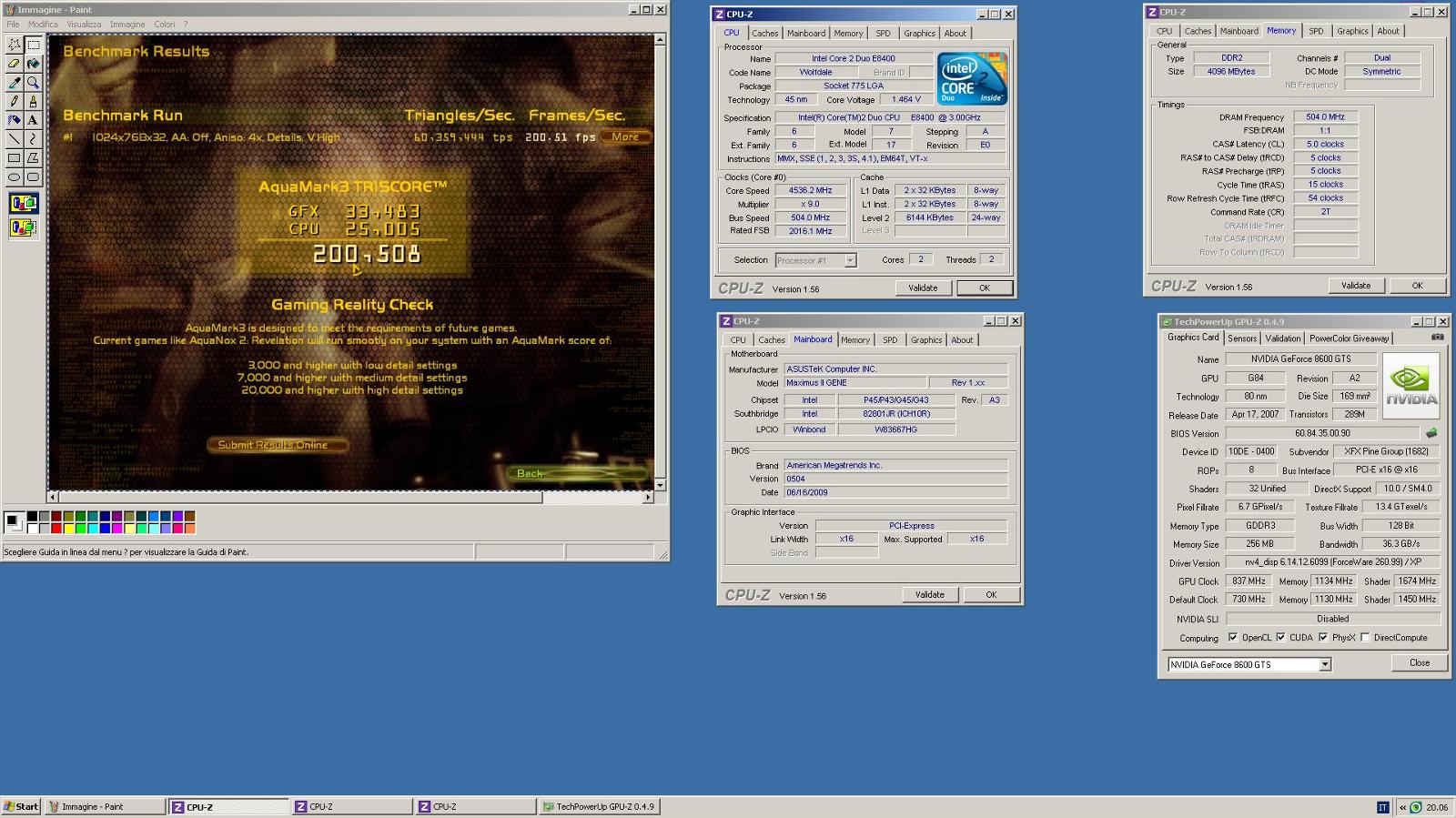Screen dimensions: 1456x818
Task: Click the IT language indicator in tray
Action: [x=1382, y=807]
